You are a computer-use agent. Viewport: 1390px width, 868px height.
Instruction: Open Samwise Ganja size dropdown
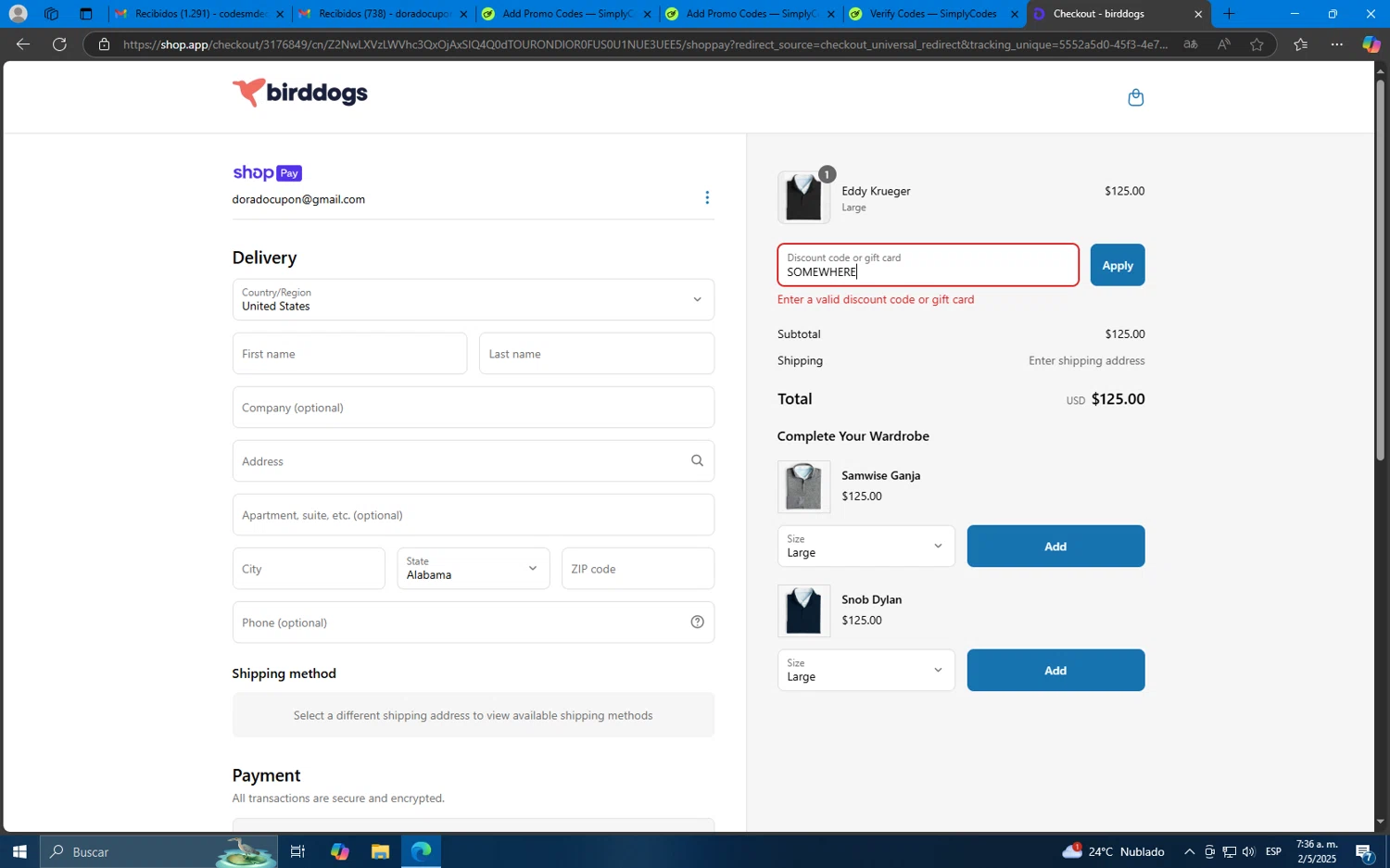point(866,546)
